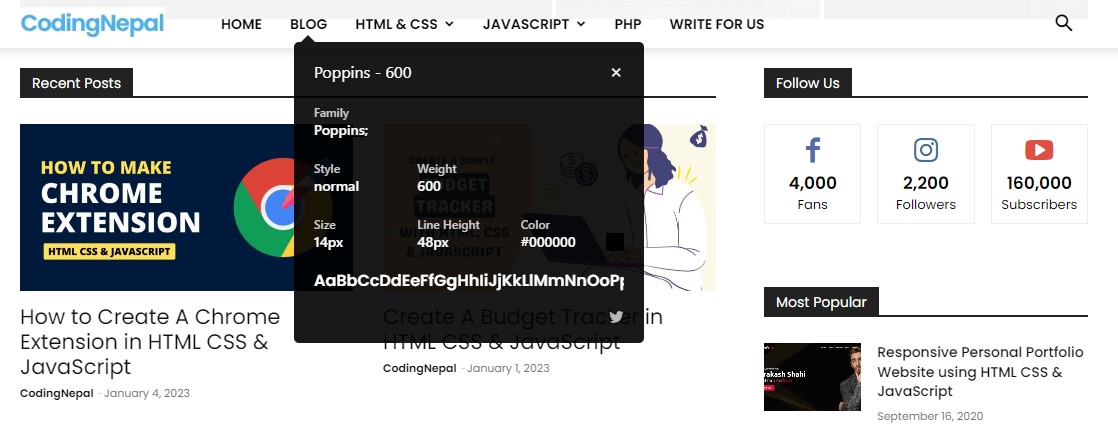This screenshot has width=1118, height=428.
Task: Open Personal Portfolio post thumbnail
Action: 812,377
